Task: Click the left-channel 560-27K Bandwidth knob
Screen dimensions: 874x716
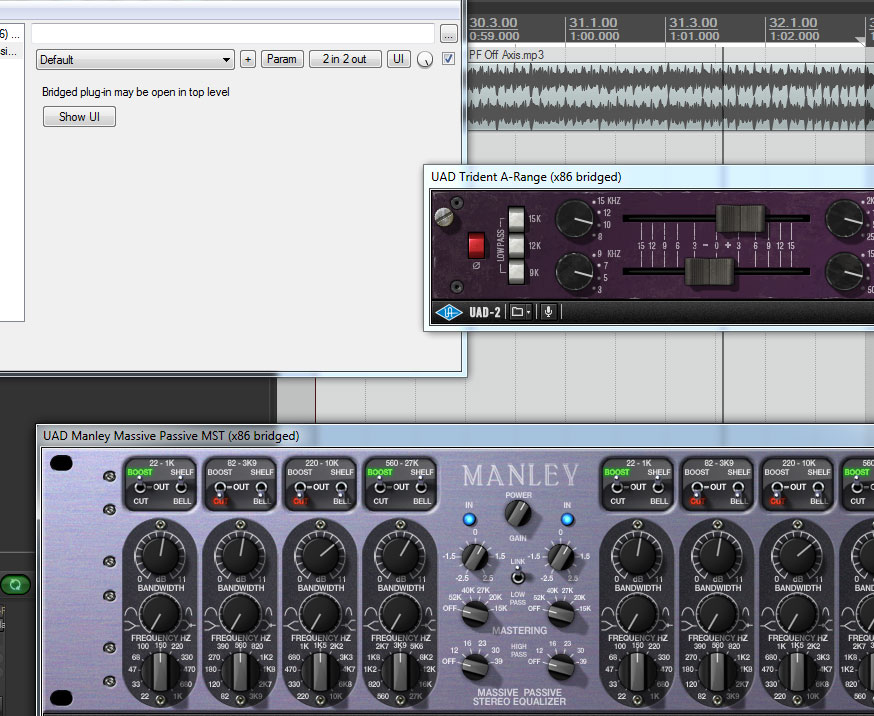Action: click(x=400, y=613)
